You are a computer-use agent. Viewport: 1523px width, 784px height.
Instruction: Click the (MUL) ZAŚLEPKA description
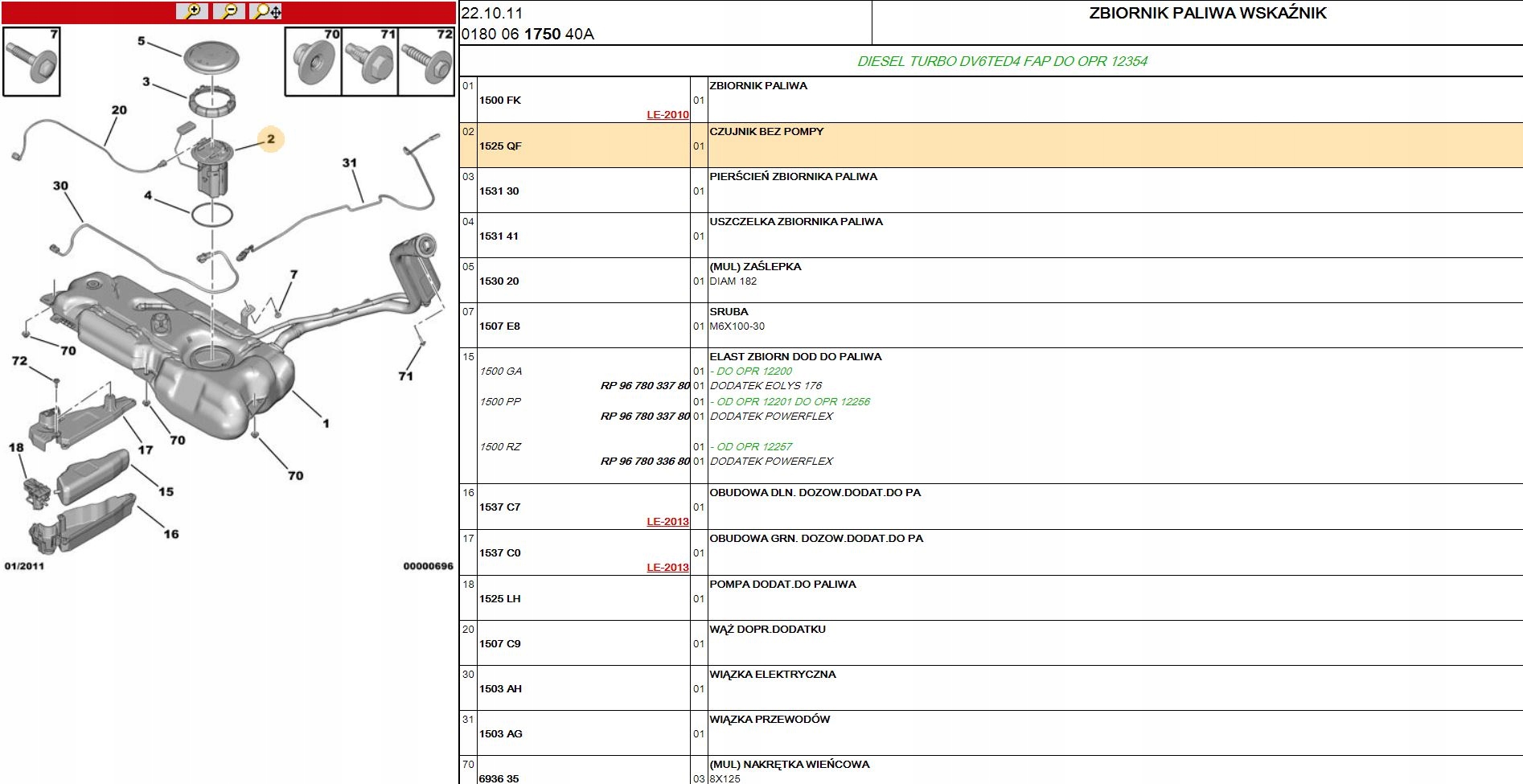tap(755, 267)
